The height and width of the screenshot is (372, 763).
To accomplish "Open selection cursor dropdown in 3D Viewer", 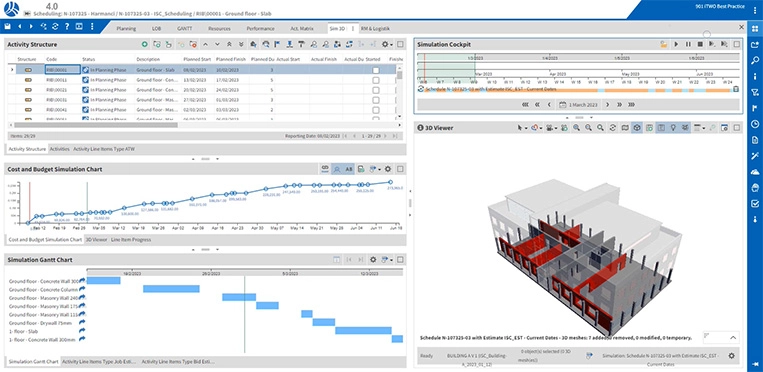I will pos(522,128).
